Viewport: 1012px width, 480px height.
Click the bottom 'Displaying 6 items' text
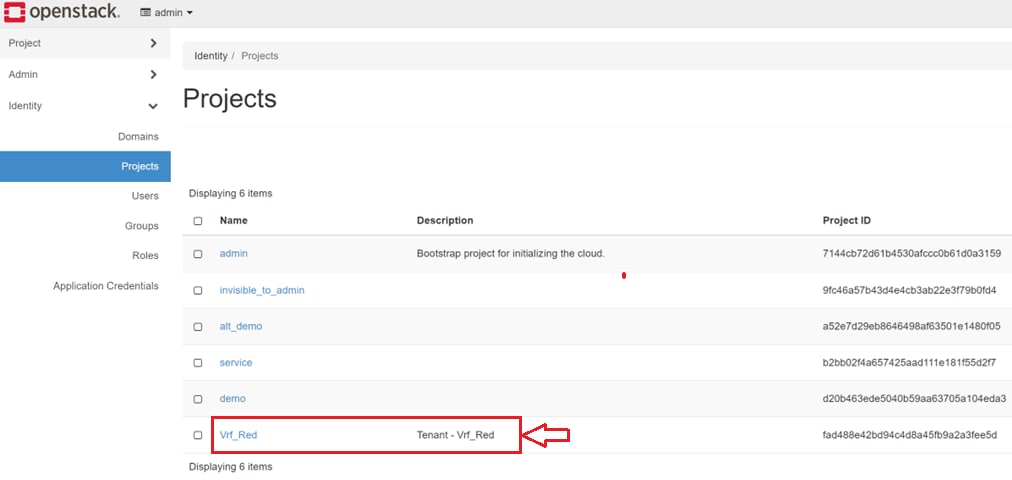click(230, 466)
